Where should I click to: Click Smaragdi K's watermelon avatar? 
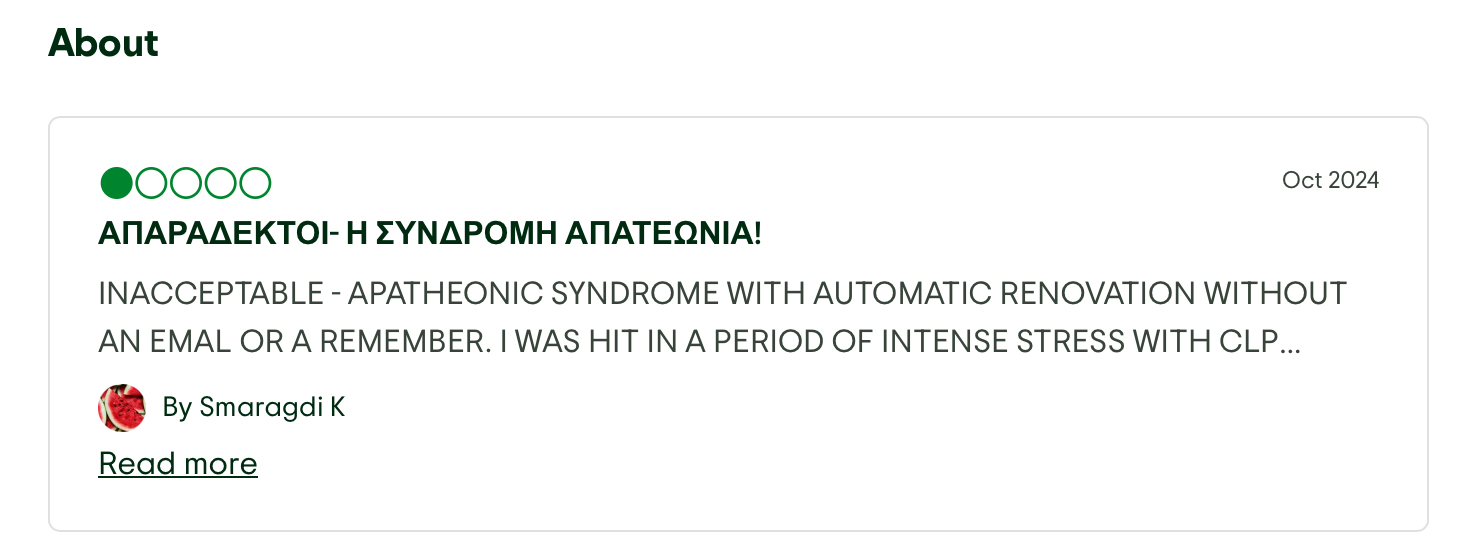pyautogui.click(x=122, y=408)
